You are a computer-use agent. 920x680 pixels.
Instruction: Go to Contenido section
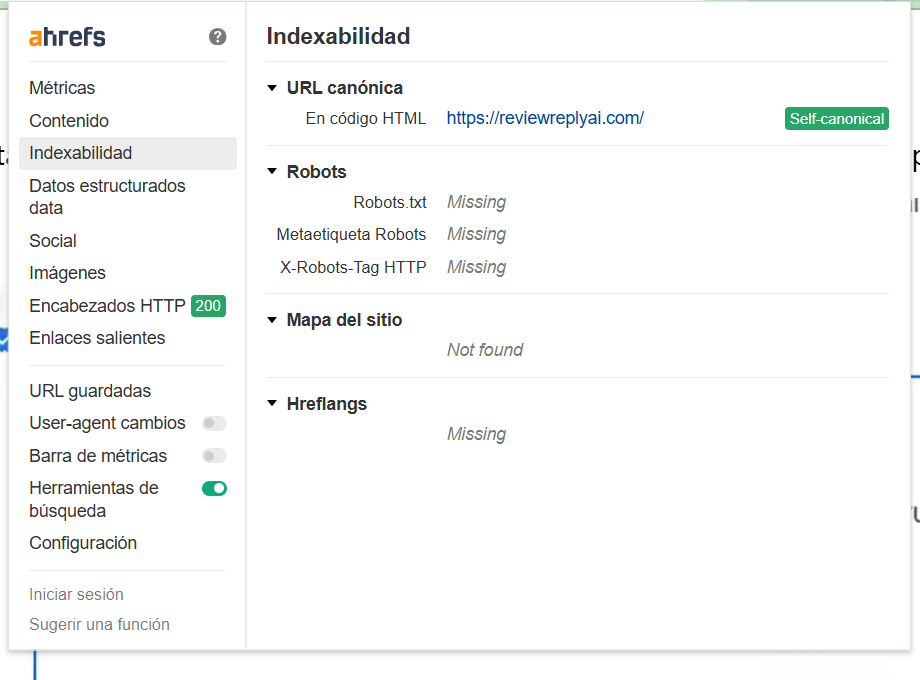(69, 121)
